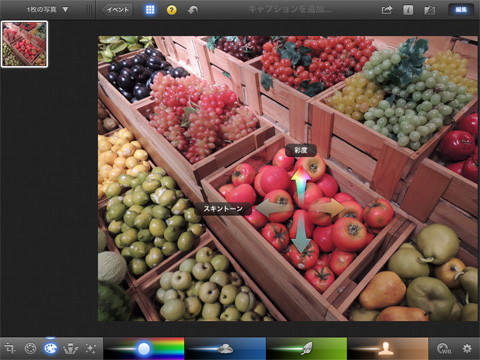
Task: Select the effects sparkle tool
Action: (x=91, y=349)
